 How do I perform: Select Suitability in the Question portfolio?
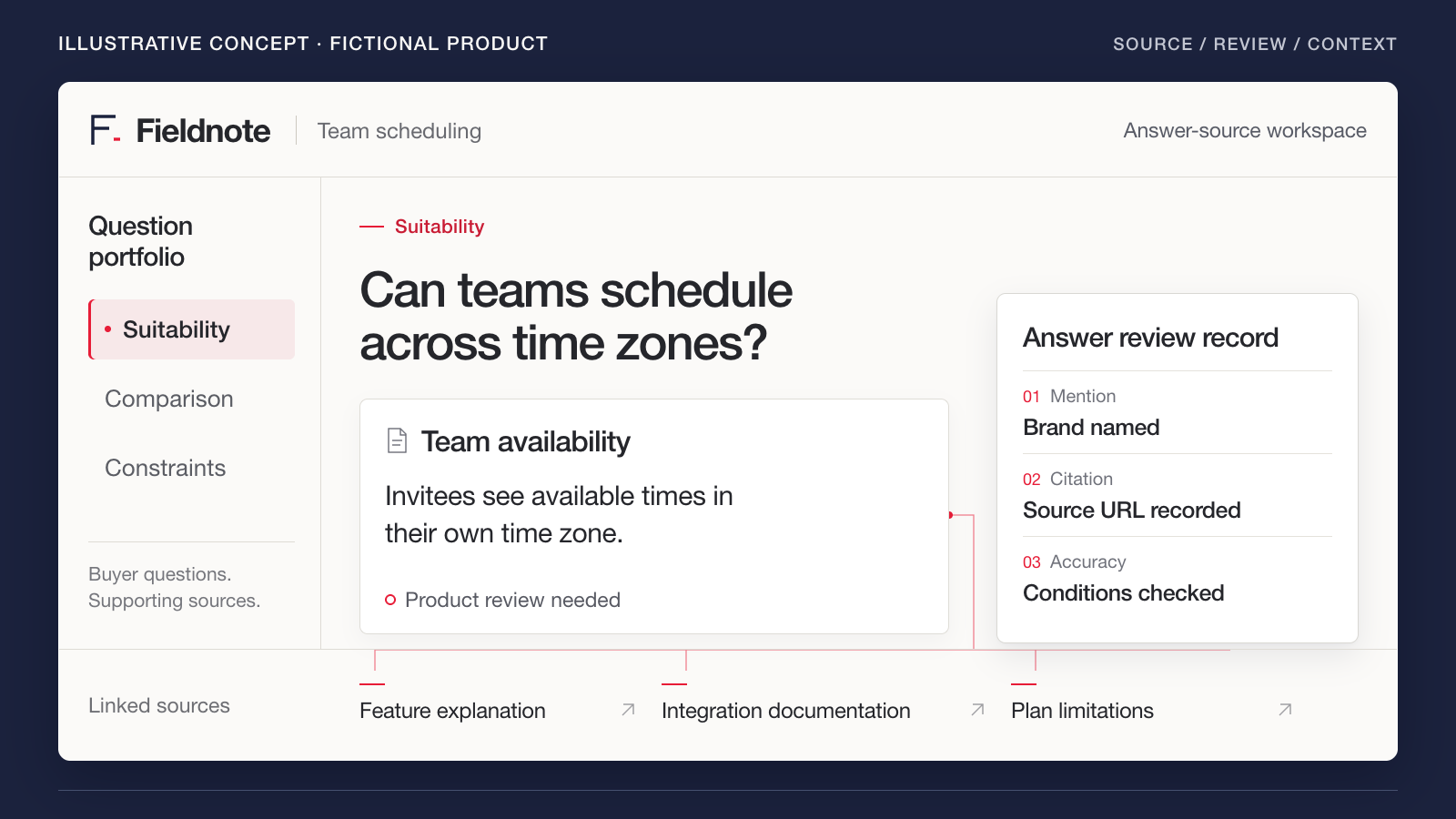tap(192, 329)
